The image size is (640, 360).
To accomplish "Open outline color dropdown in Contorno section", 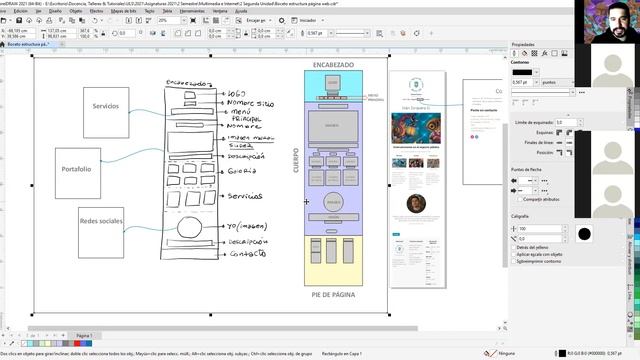I will [x=536, y=73].
